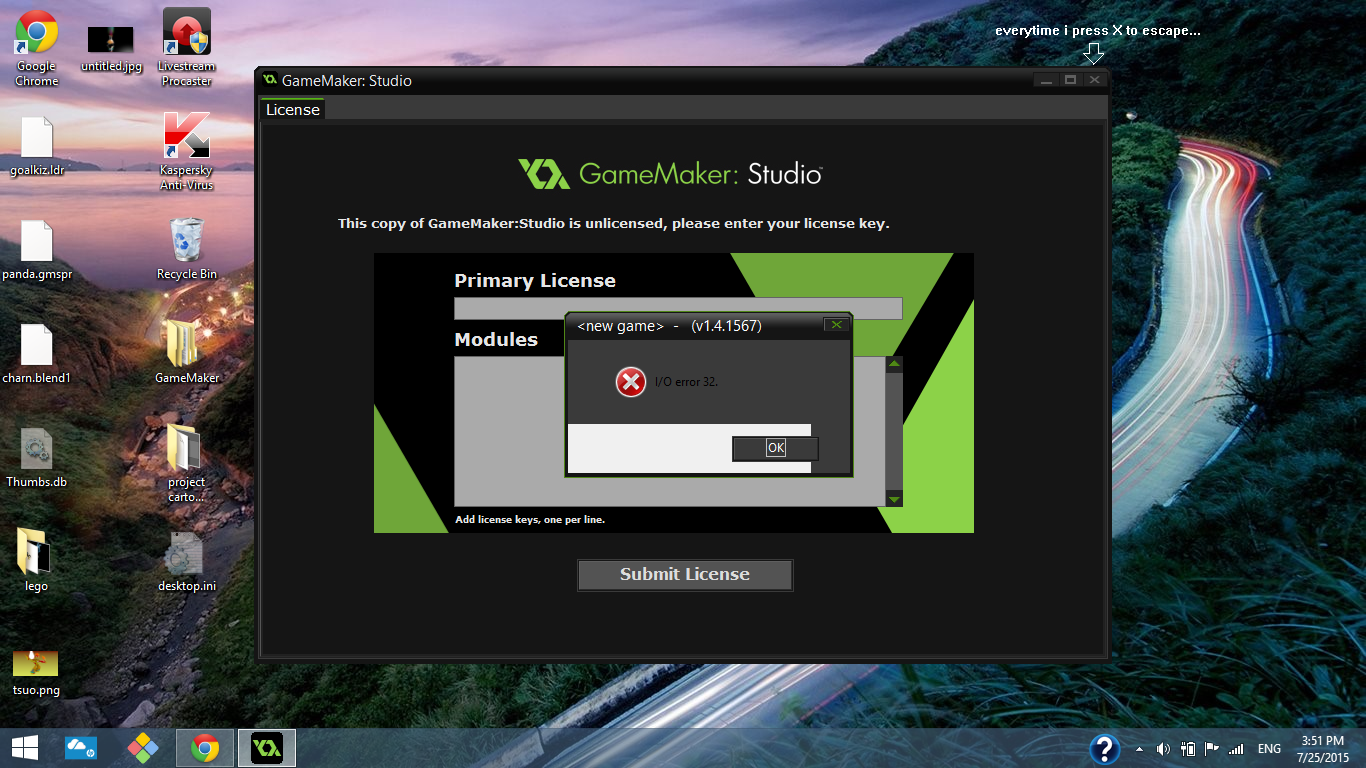Open the Windows Start menu
Screen dimensions: 1366x768
[x=24, y=747]
